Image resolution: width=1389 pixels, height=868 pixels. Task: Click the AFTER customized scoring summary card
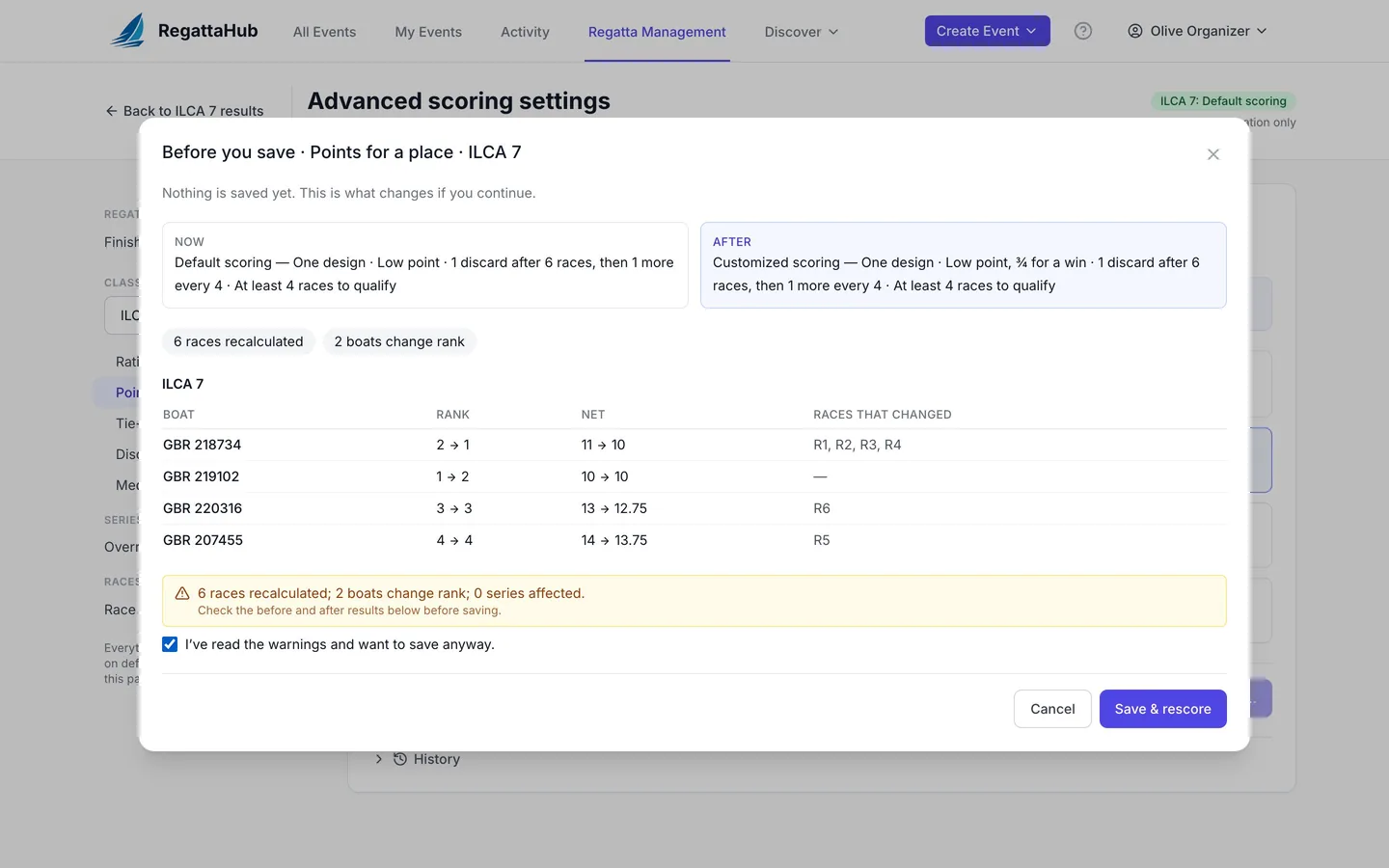(x=964, y=265)
